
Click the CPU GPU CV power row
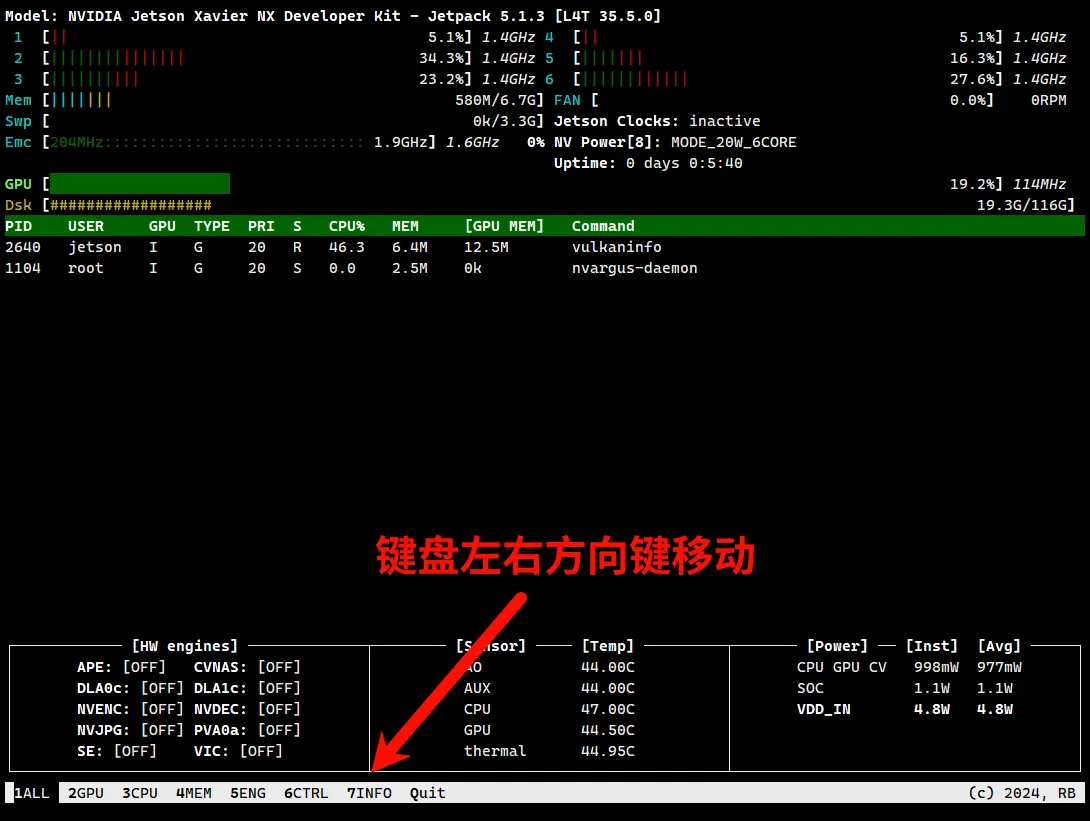[x=909, y=667]
